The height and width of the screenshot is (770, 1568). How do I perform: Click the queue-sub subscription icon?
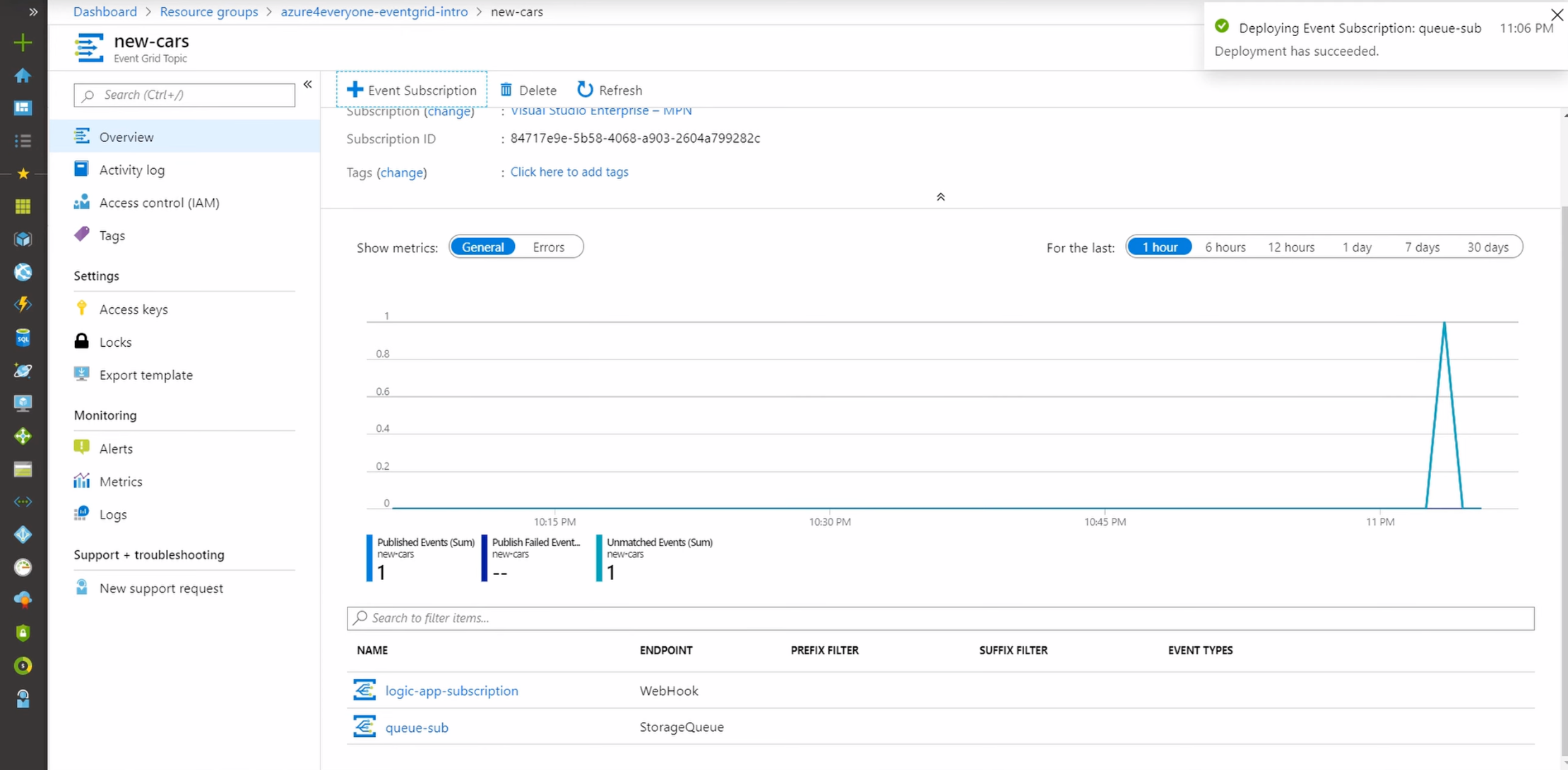tap(364, 726)
